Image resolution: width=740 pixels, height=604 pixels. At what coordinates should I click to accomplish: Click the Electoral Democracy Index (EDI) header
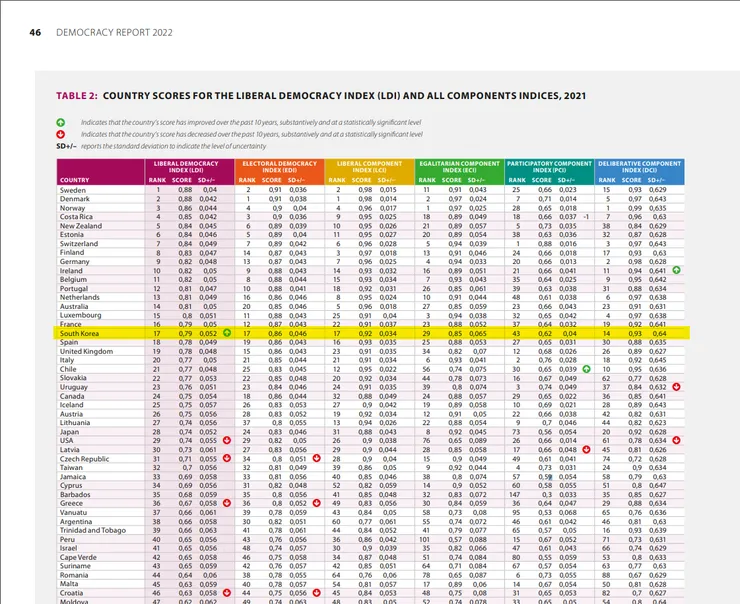click(x=279, y=167)
